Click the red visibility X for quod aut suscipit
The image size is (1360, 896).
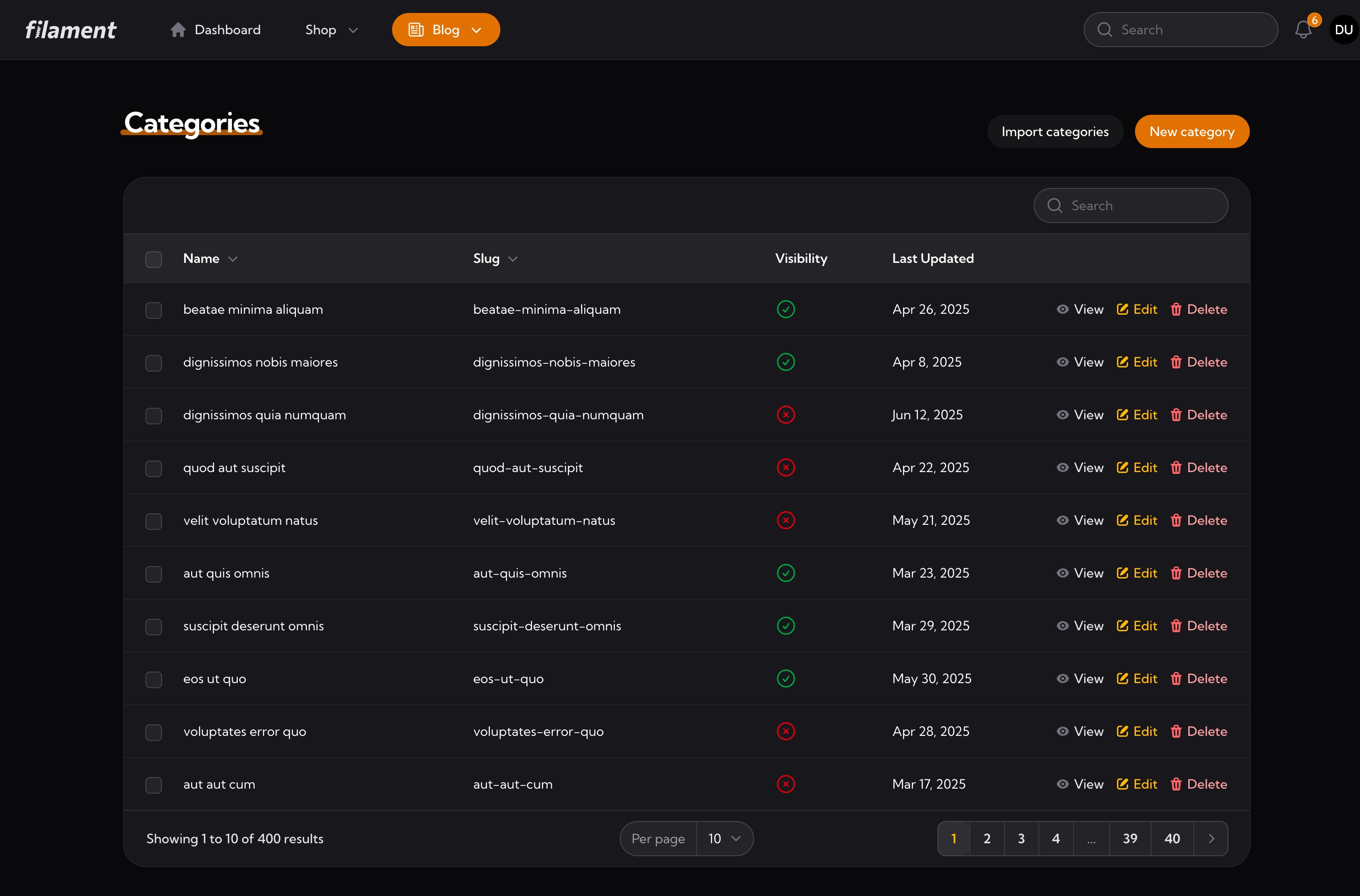pyautogui.click(x=786, y=467)
